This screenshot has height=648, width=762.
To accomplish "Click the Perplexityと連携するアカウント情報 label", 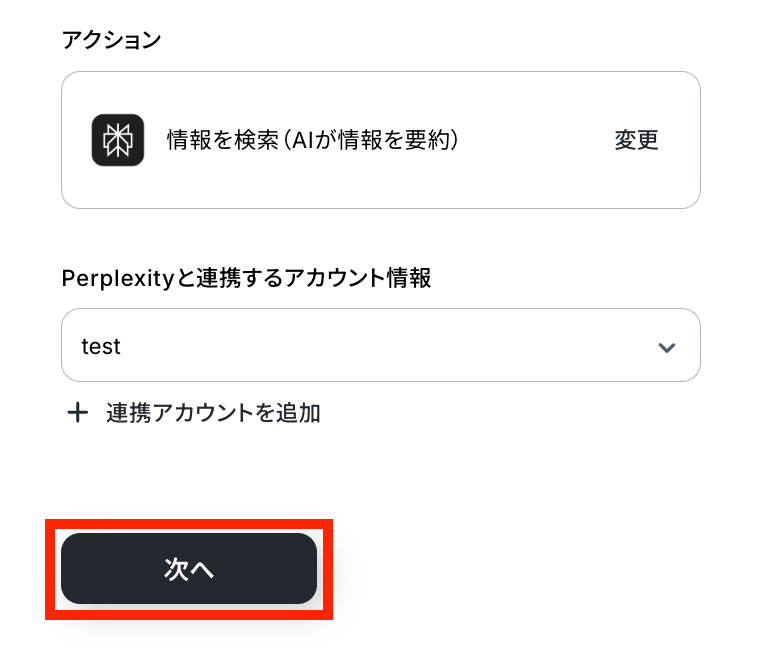I will (x=246, y=278).
